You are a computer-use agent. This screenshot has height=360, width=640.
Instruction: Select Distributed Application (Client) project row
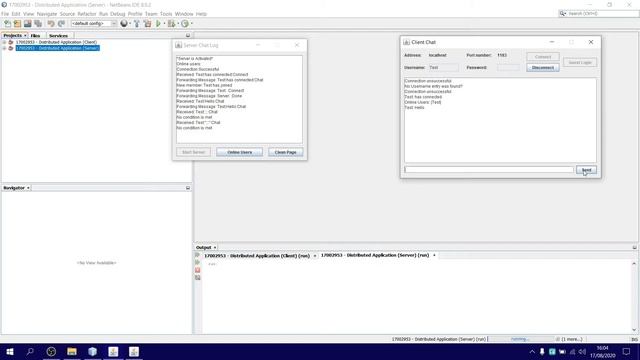(x=56, y=42)
